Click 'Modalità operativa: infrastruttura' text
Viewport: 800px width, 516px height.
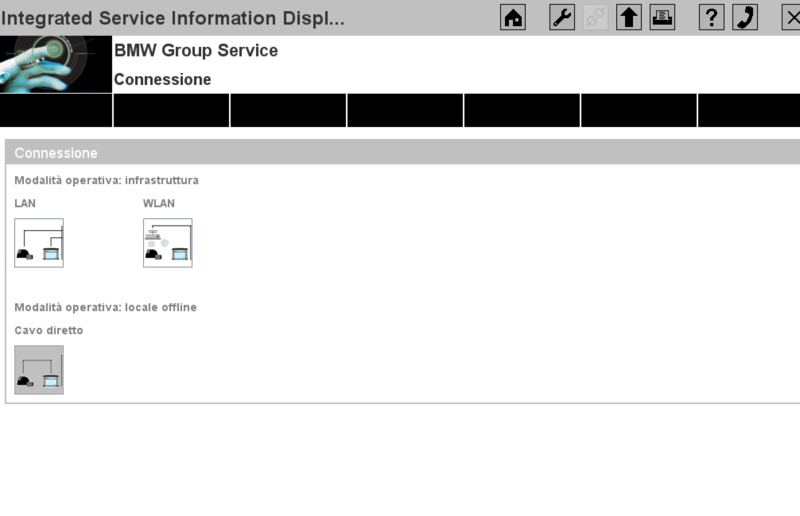coord(106,180)
